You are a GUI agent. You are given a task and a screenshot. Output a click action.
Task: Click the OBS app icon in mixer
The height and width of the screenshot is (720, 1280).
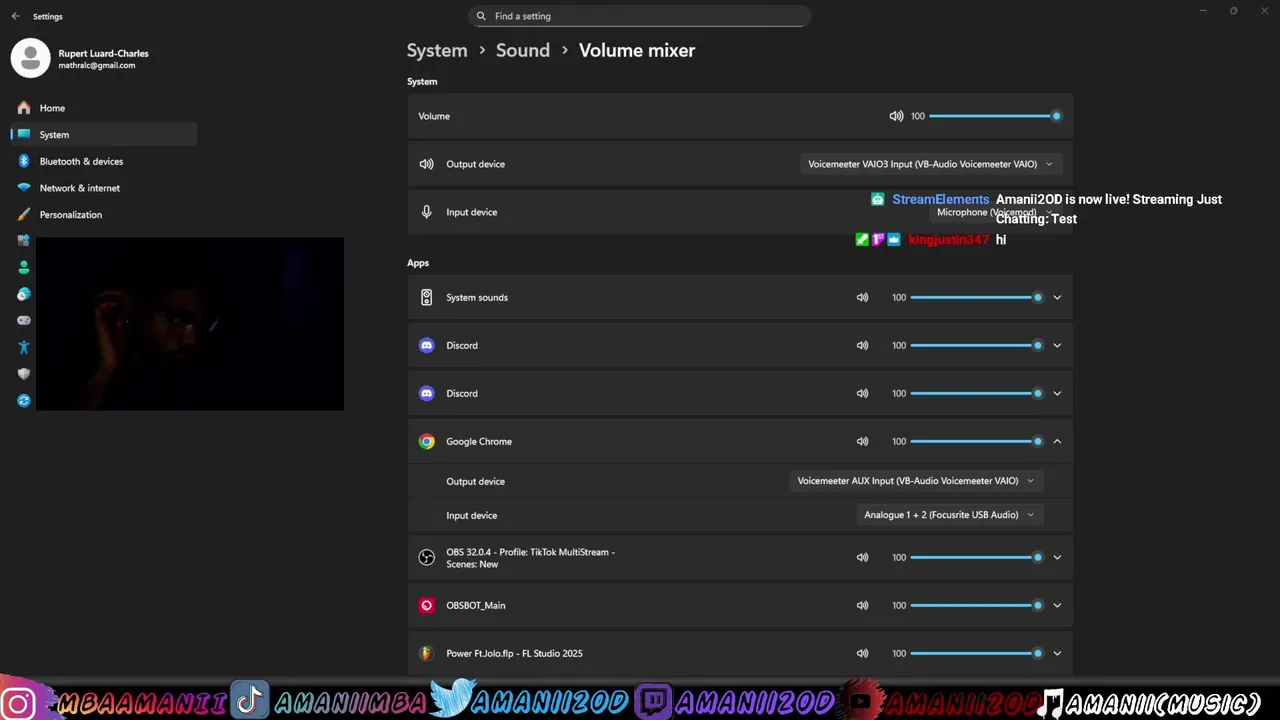[x=426, y=557]
